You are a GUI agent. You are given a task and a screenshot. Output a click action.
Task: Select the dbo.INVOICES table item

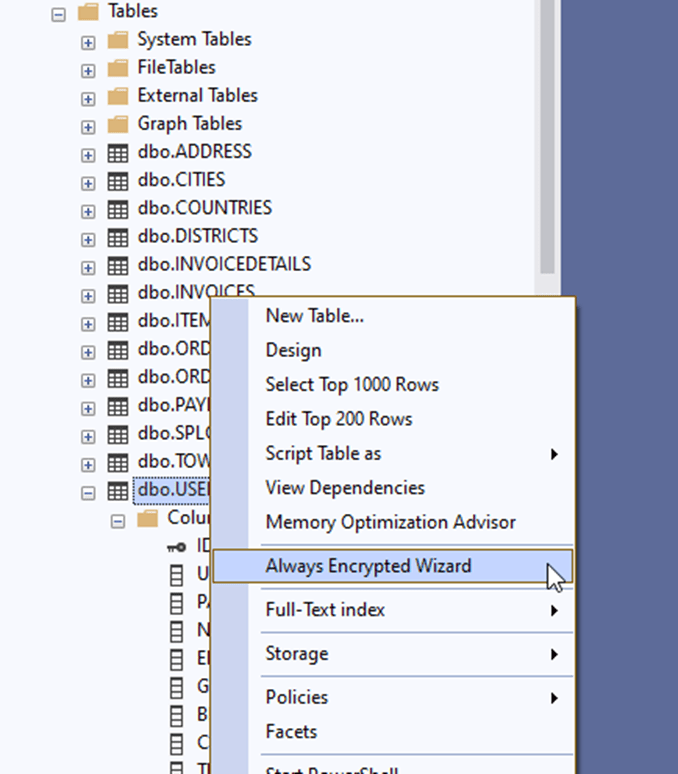(x=195, y=292)
